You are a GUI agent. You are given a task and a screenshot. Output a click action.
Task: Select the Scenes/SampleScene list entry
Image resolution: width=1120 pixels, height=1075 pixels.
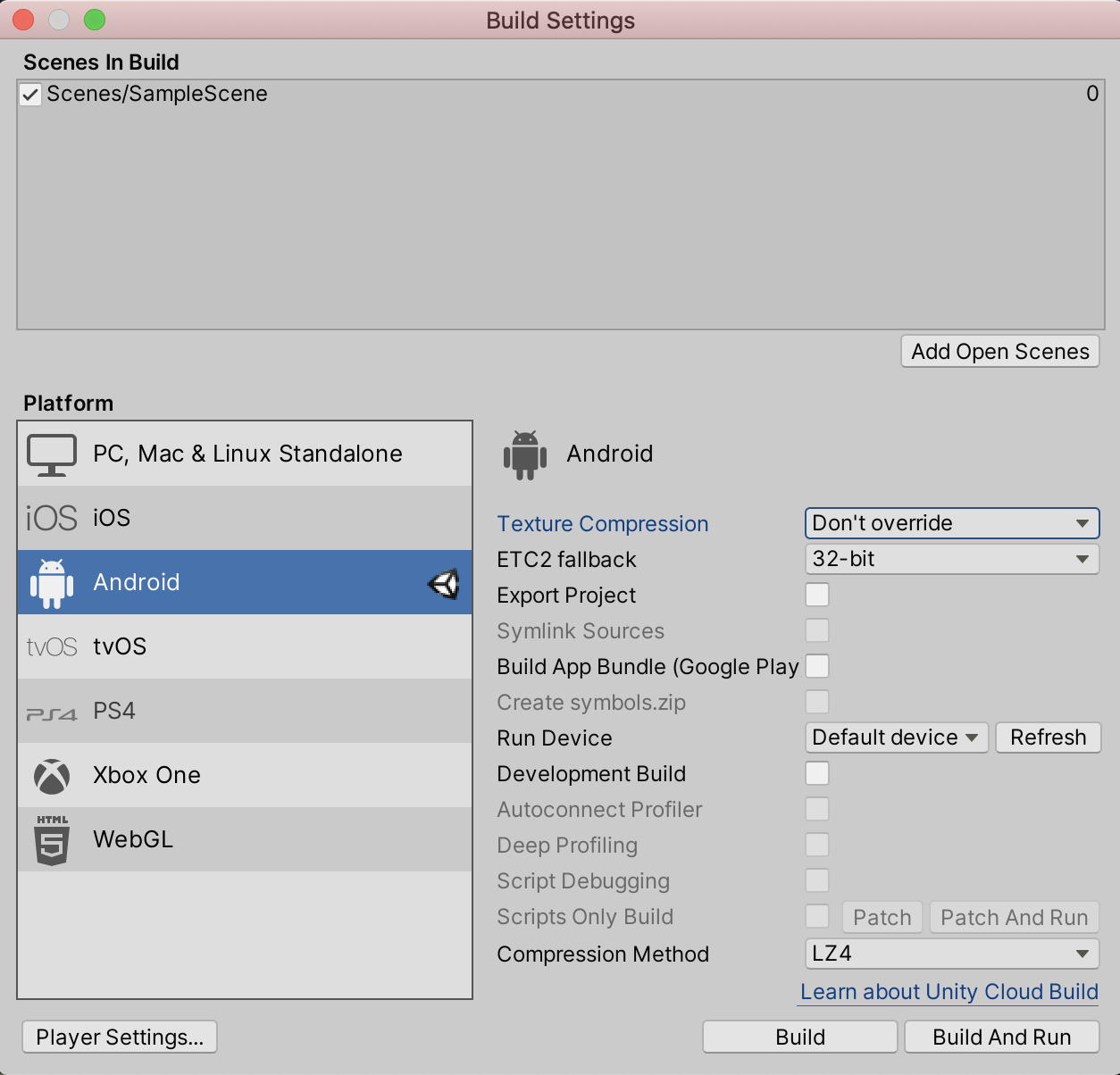561,94
